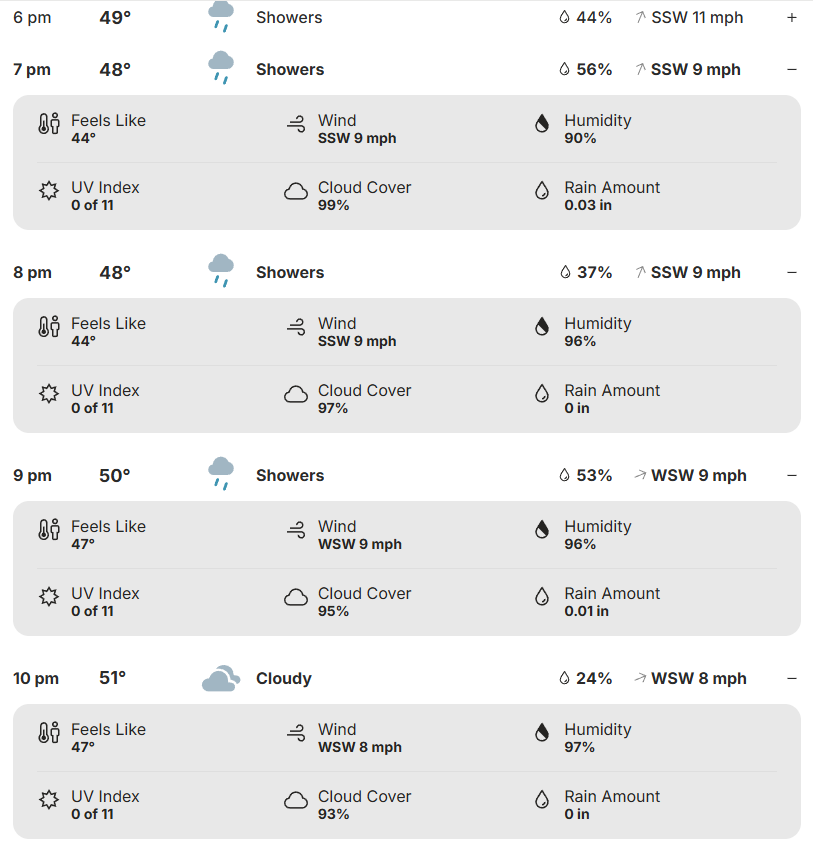Click the 10 pm Cloud Cover icon
Viewport: 813px width, 844px height.
tap(296, 801)
